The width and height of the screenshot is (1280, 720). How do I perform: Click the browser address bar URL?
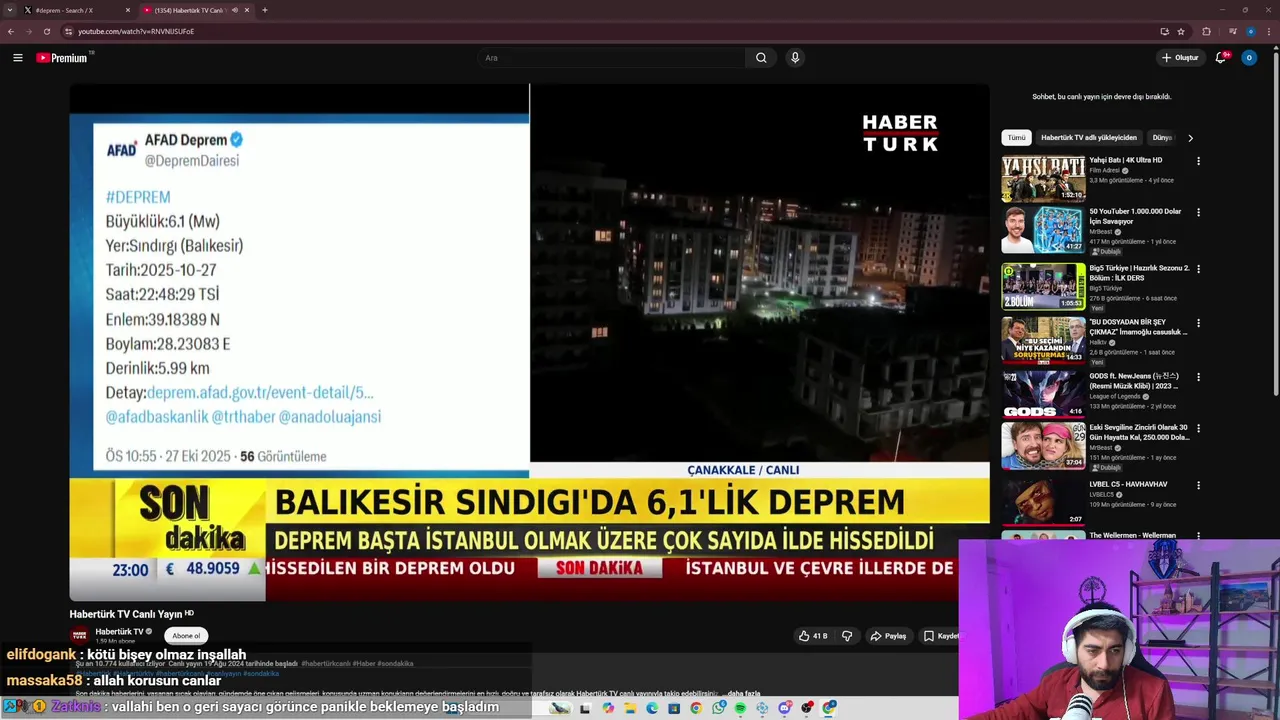tap(136, 31)
